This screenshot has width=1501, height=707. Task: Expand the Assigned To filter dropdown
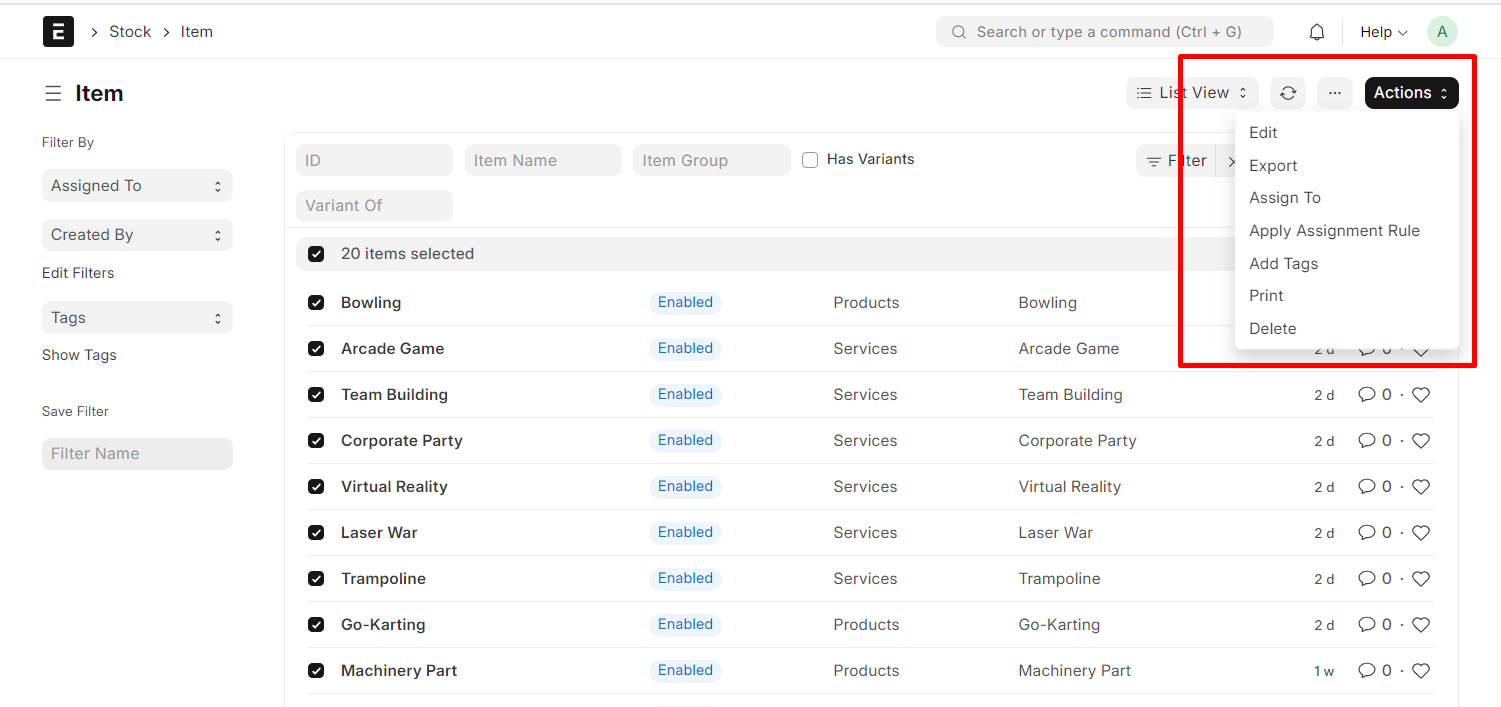pos(137,186)
